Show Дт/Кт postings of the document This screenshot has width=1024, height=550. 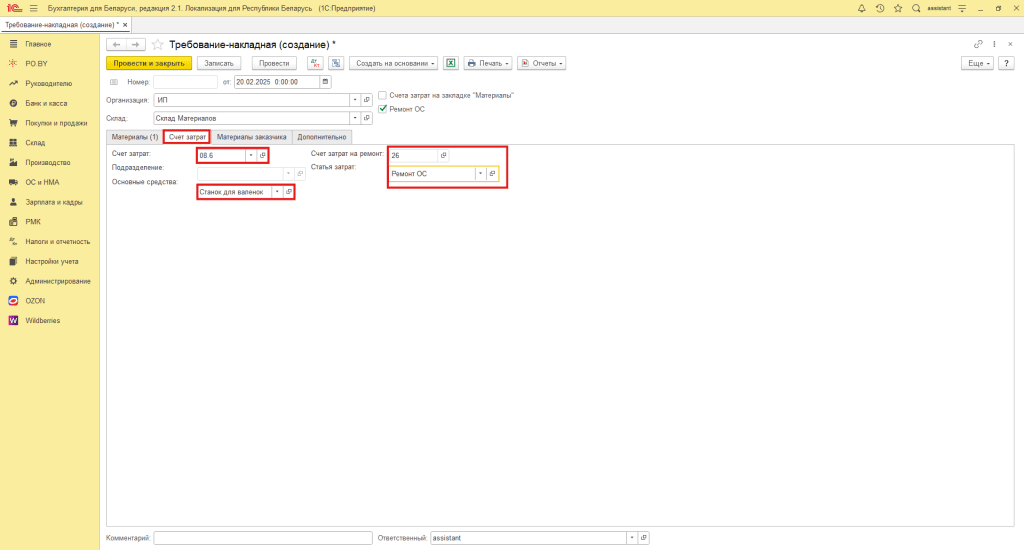pos(315,63)
